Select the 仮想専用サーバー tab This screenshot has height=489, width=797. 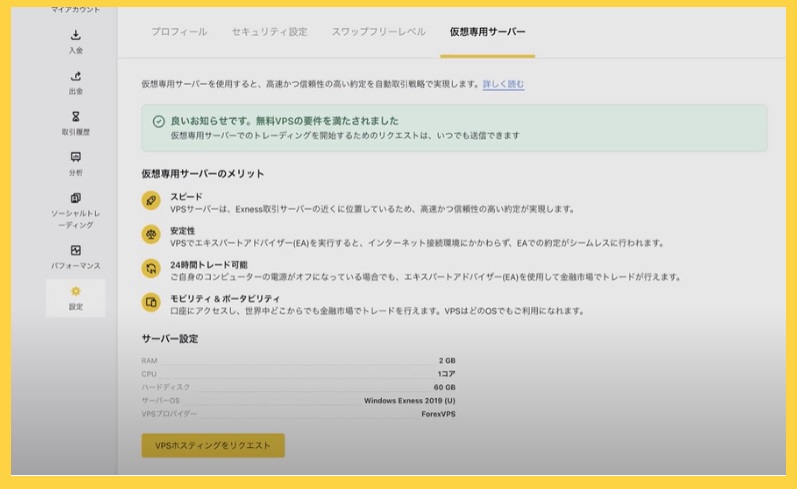487,32
